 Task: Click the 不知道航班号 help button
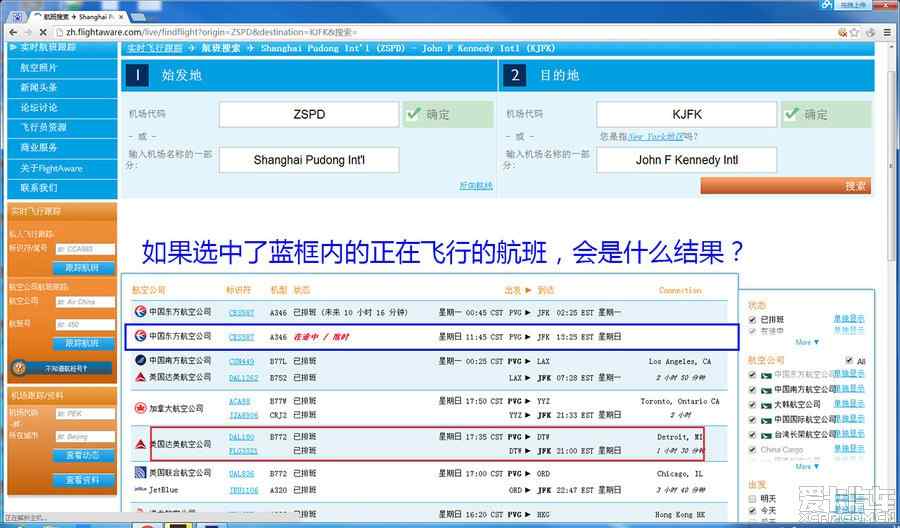pyautogui.click(x=62, y=368)
